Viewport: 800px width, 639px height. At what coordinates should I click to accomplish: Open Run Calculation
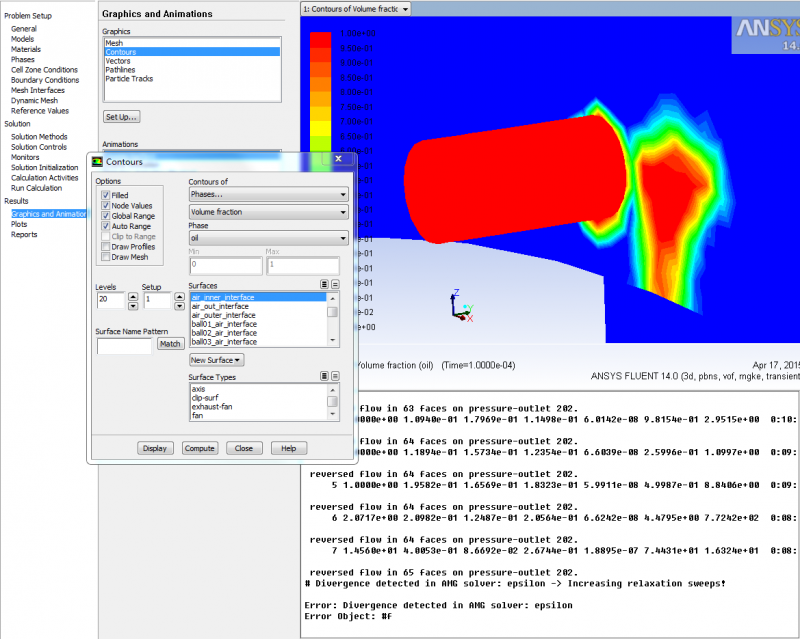[x=36, y=187]
